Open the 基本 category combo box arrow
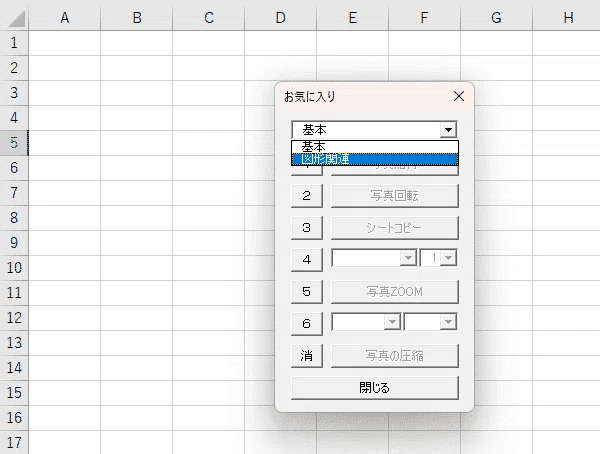Screen dimensions: 600x454 pos(448,130)
